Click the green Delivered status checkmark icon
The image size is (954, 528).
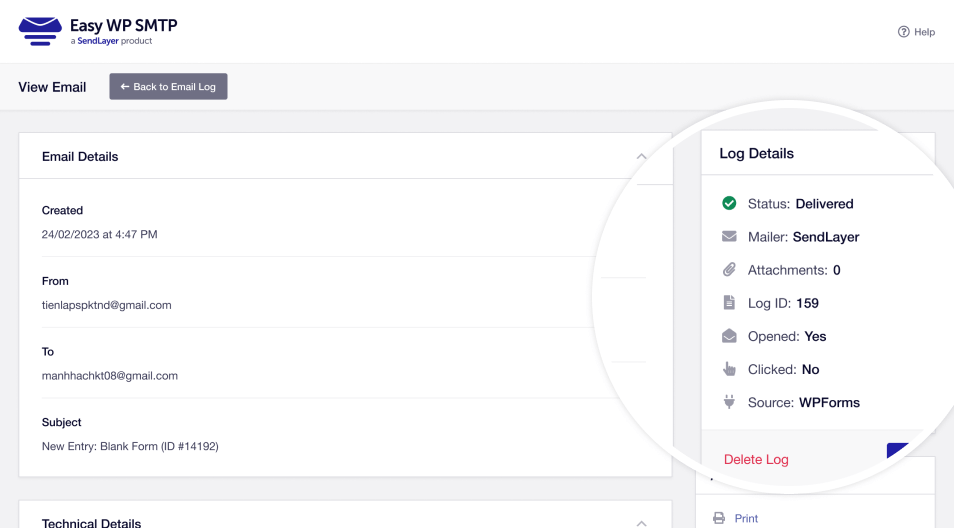[729, 204]
